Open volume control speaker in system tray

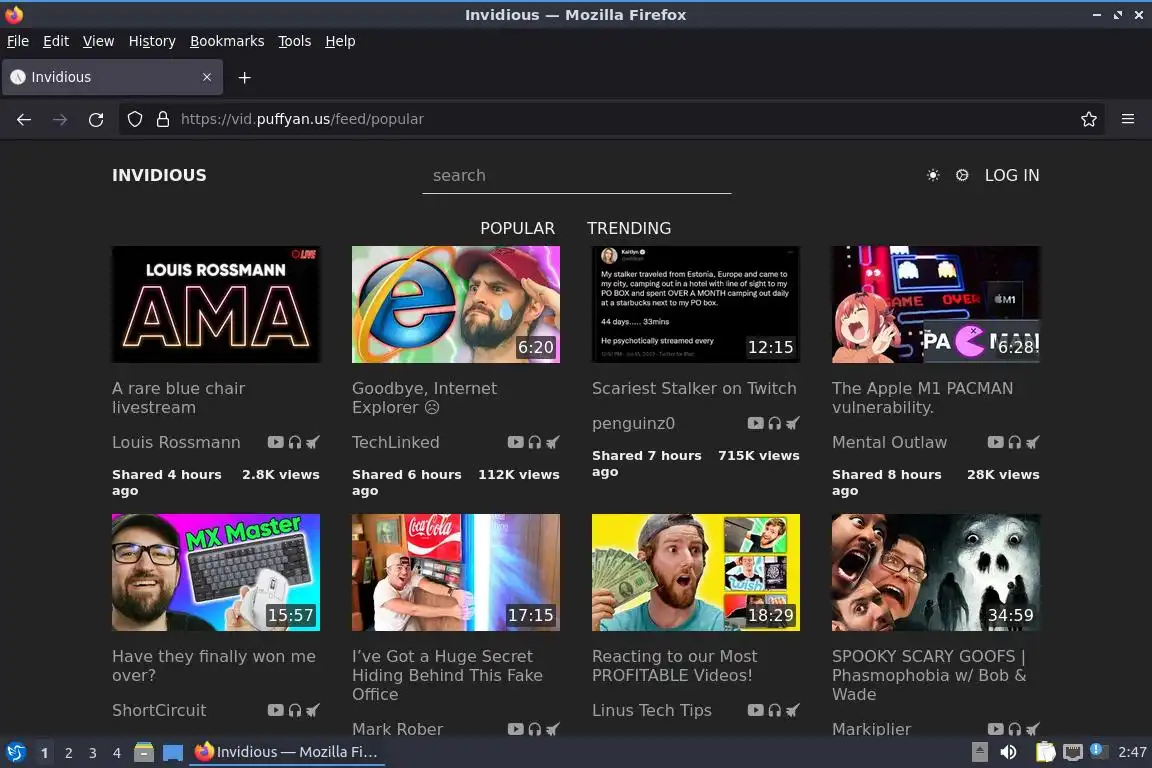pos(1009,752)
